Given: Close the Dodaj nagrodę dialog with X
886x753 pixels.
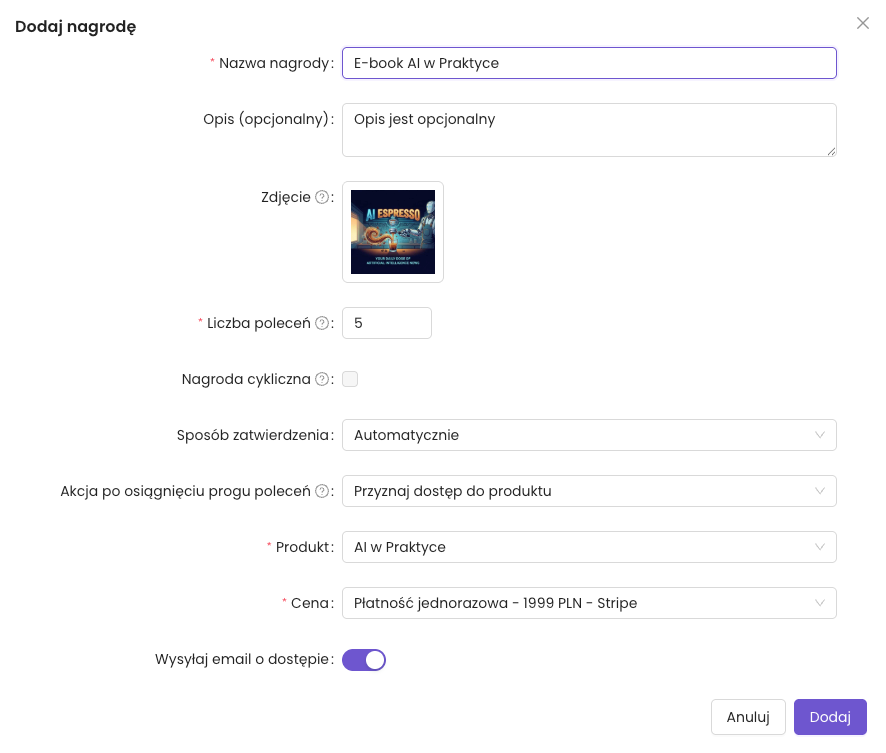Looking at the screenshot, I should tap(862, 23).
